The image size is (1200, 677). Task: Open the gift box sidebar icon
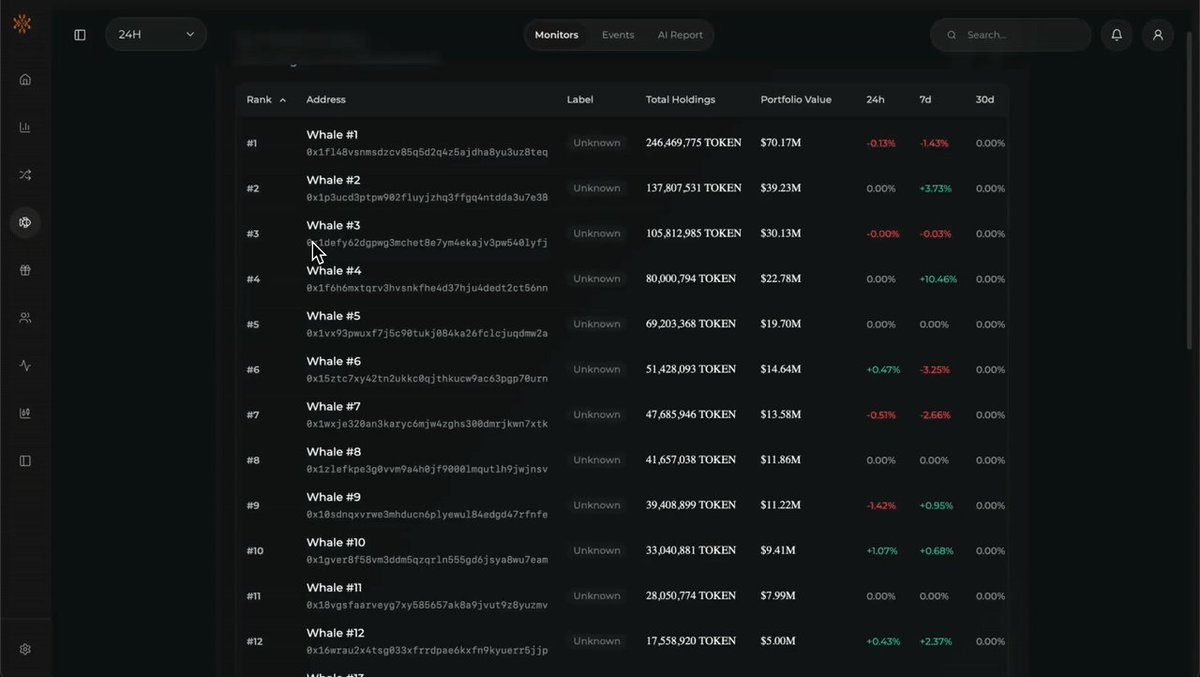25,270
